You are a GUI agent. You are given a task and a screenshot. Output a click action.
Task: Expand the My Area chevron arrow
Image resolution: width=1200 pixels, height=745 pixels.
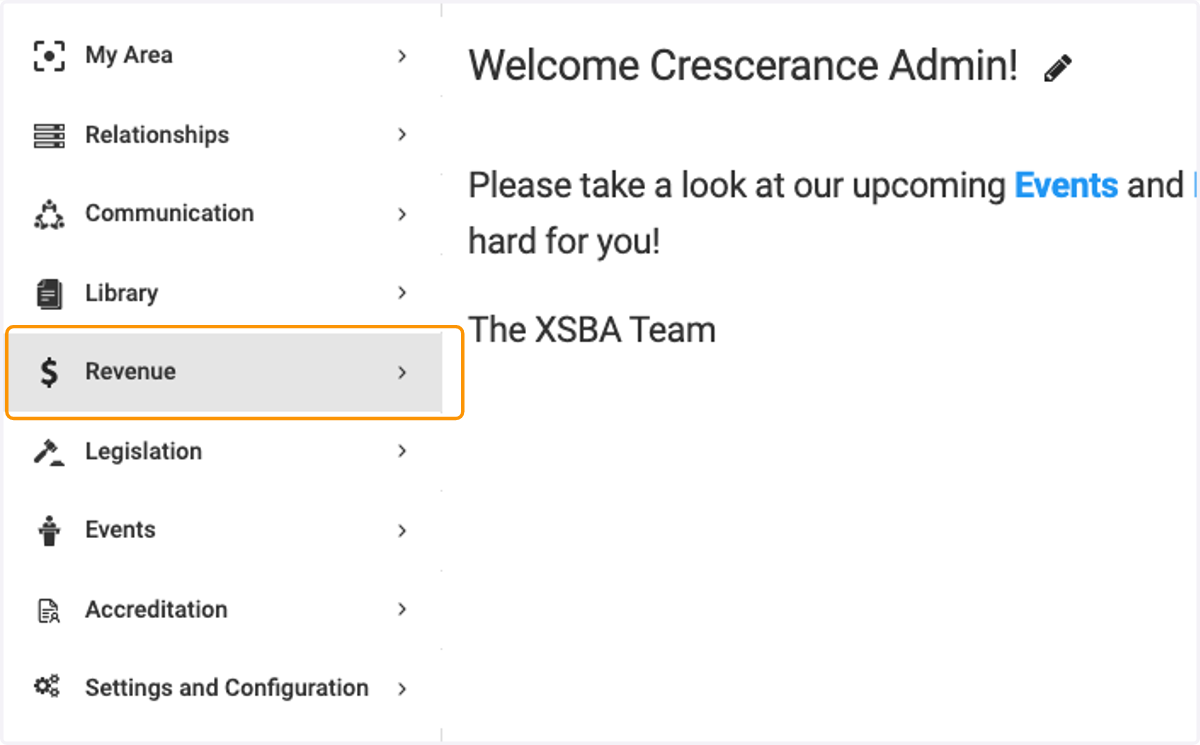(402, 56)
